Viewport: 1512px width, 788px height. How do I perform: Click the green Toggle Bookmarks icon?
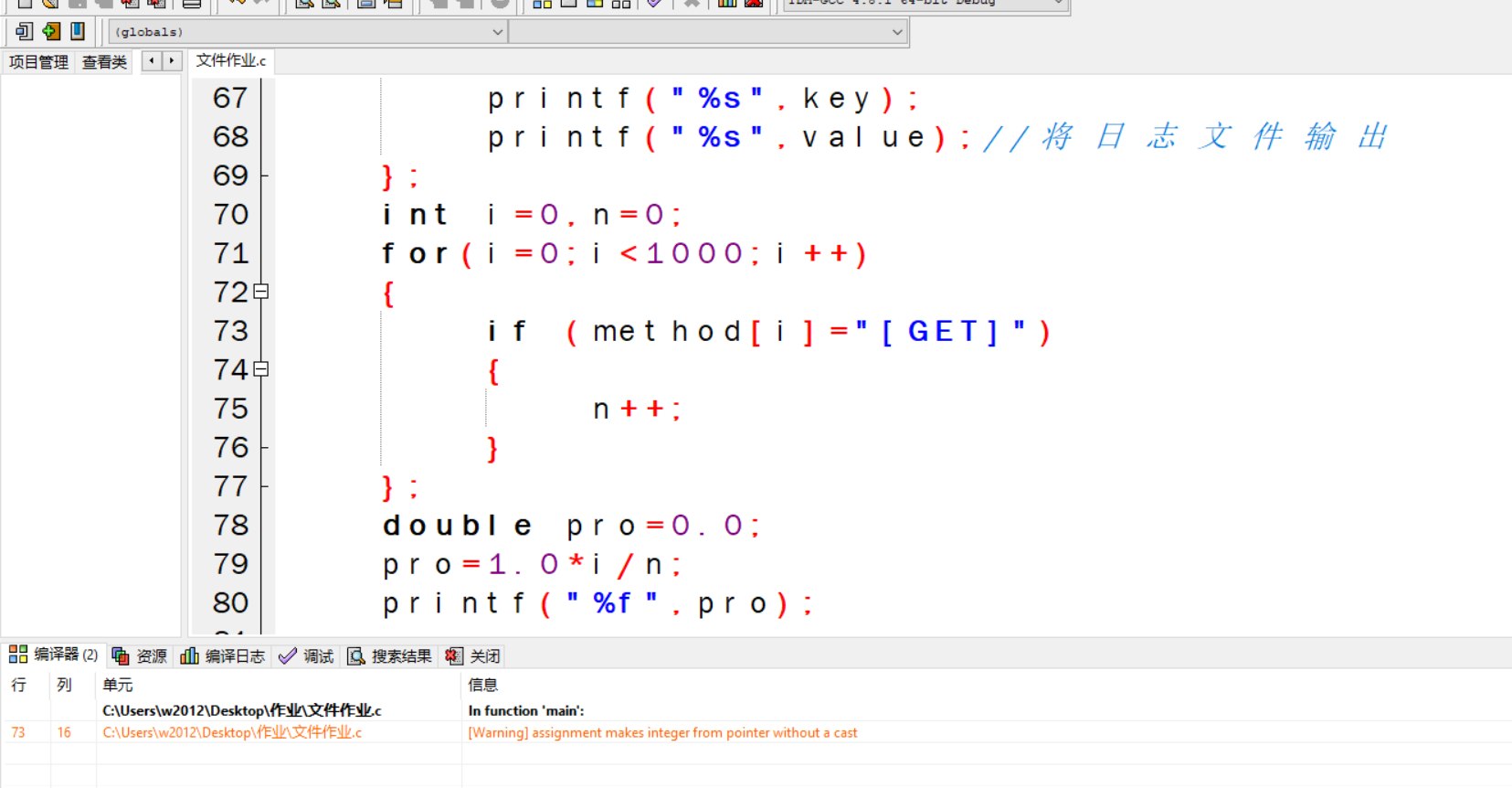51,31
